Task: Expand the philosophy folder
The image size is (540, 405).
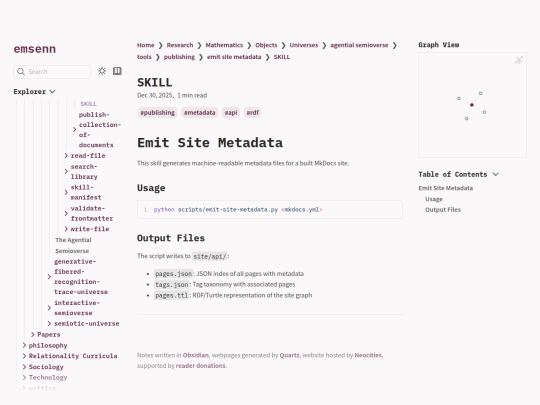Action: [x=24, y=345]
